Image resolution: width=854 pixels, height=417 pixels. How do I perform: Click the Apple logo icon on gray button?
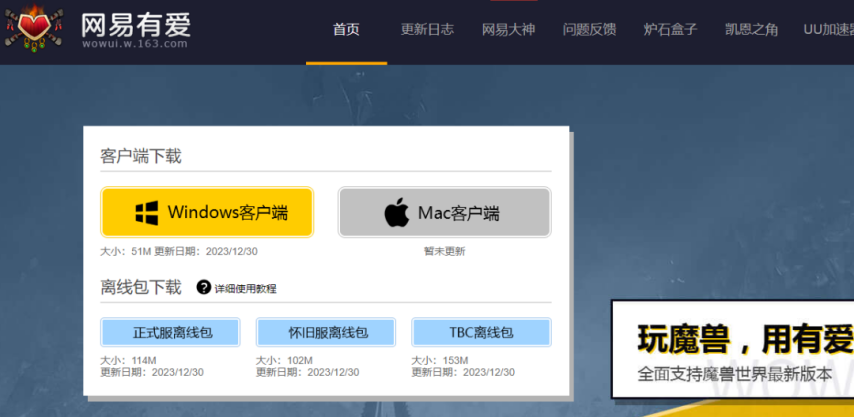pos(396,213)
